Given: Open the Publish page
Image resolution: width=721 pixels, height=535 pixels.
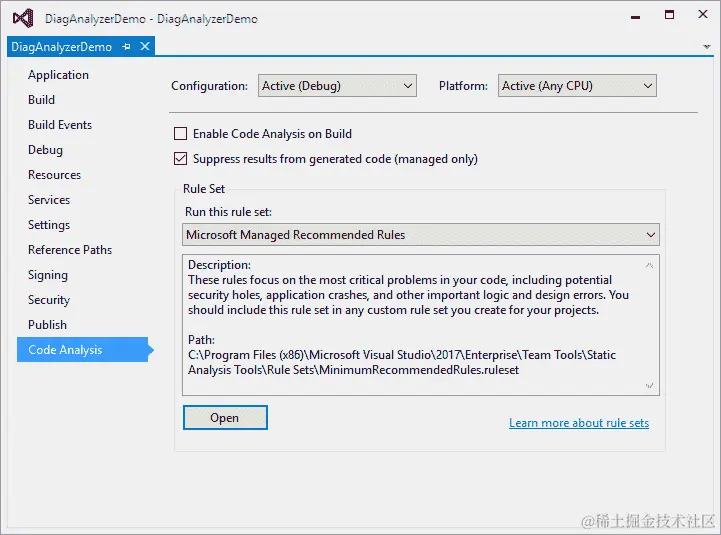Looking at the screenshot, I should [47, 325].
